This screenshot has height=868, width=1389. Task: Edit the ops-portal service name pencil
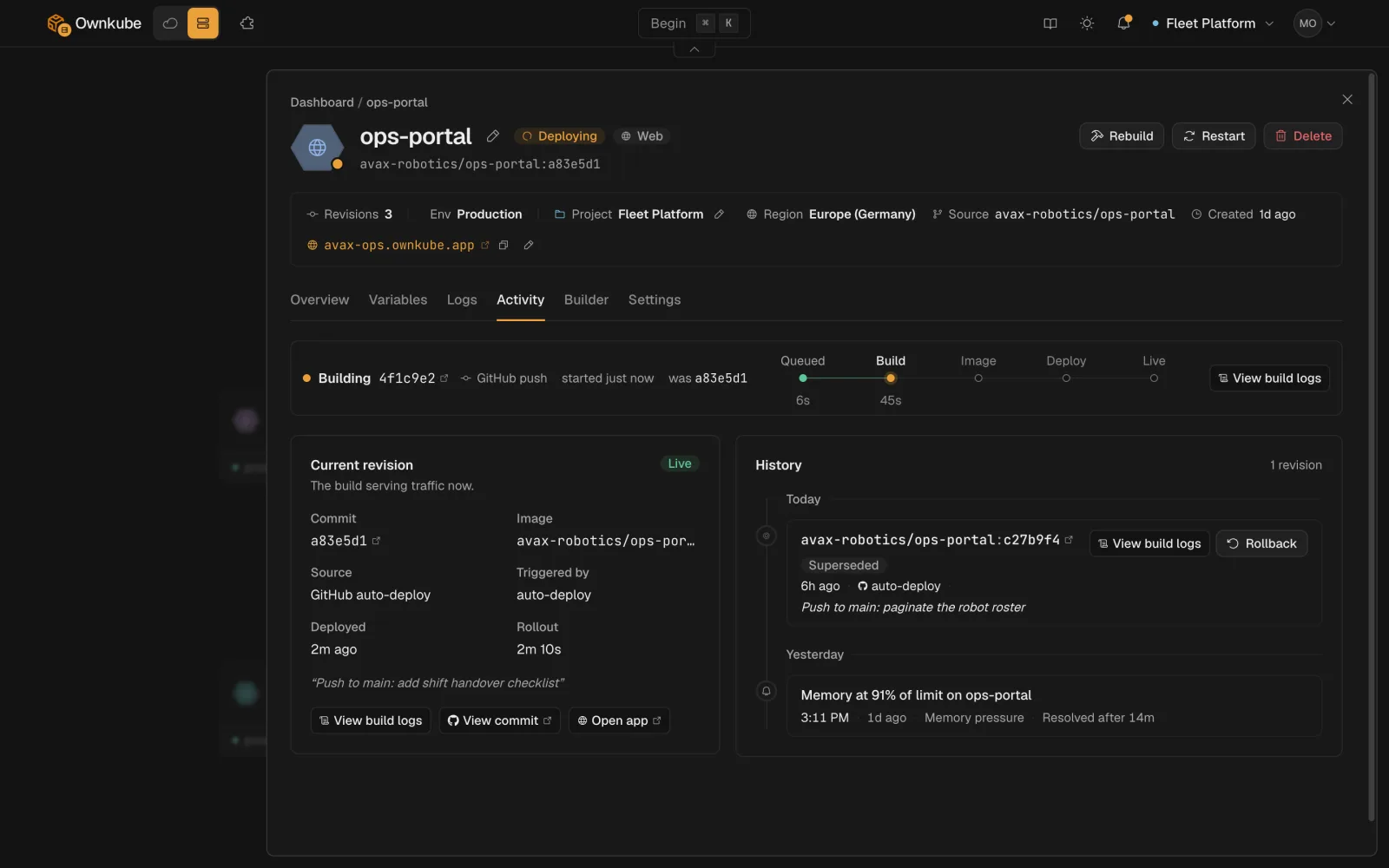point(493,136)
